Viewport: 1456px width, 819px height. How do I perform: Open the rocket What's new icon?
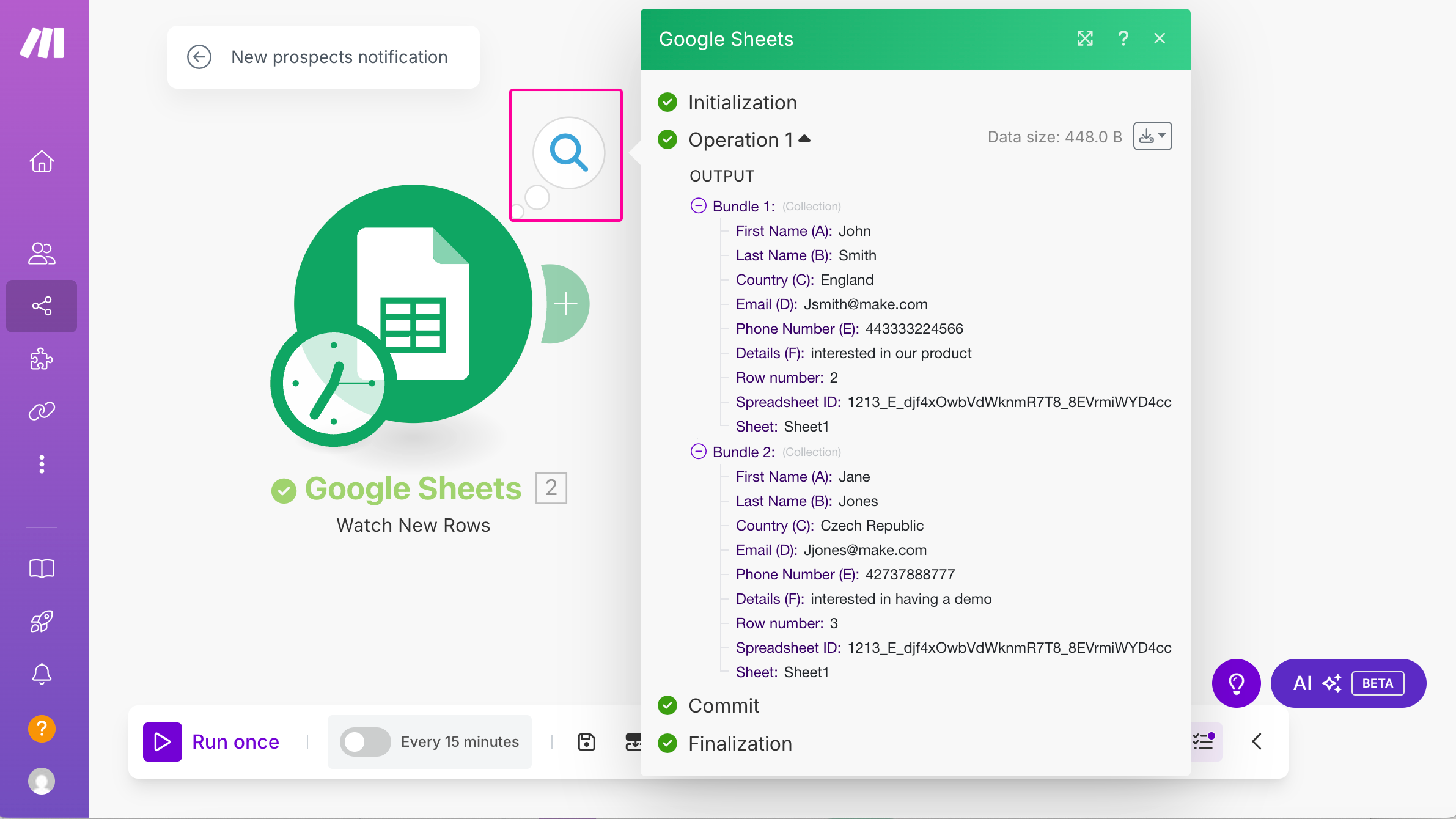point(42,622)
